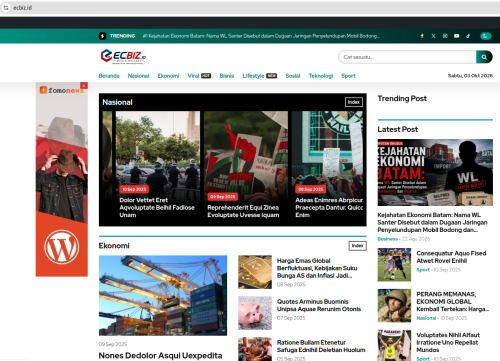Screen dimensions: 500x361
Task: Open 'Reprehenderit Equi Zinea' article card
Action: (x=243, y=211)
